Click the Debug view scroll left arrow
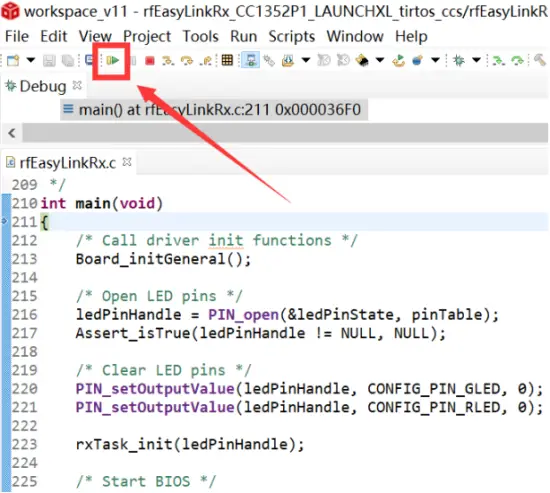 pos(12,133)
